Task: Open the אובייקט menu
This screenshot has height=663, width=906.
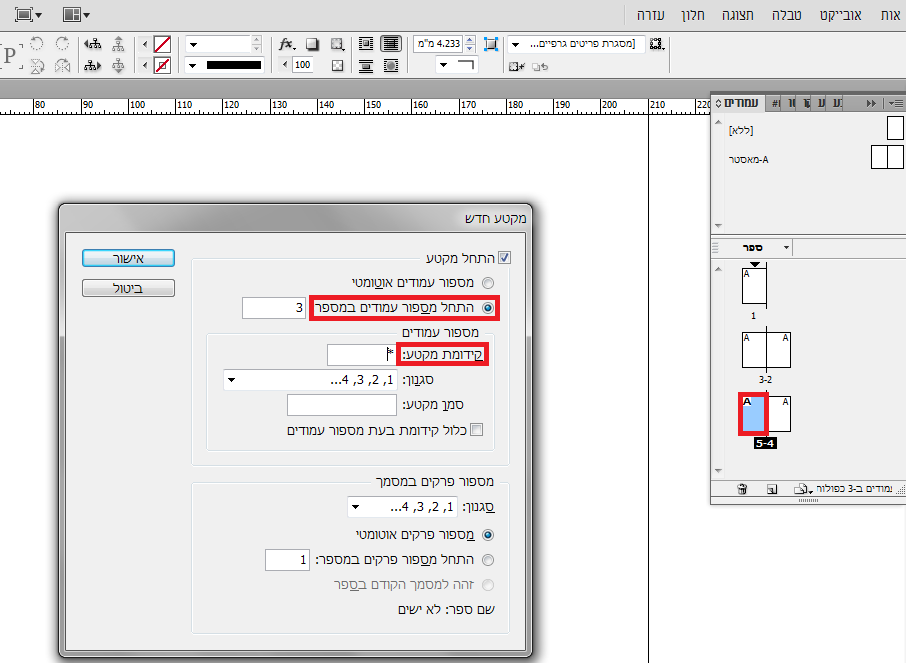Action: coord(840,15)
